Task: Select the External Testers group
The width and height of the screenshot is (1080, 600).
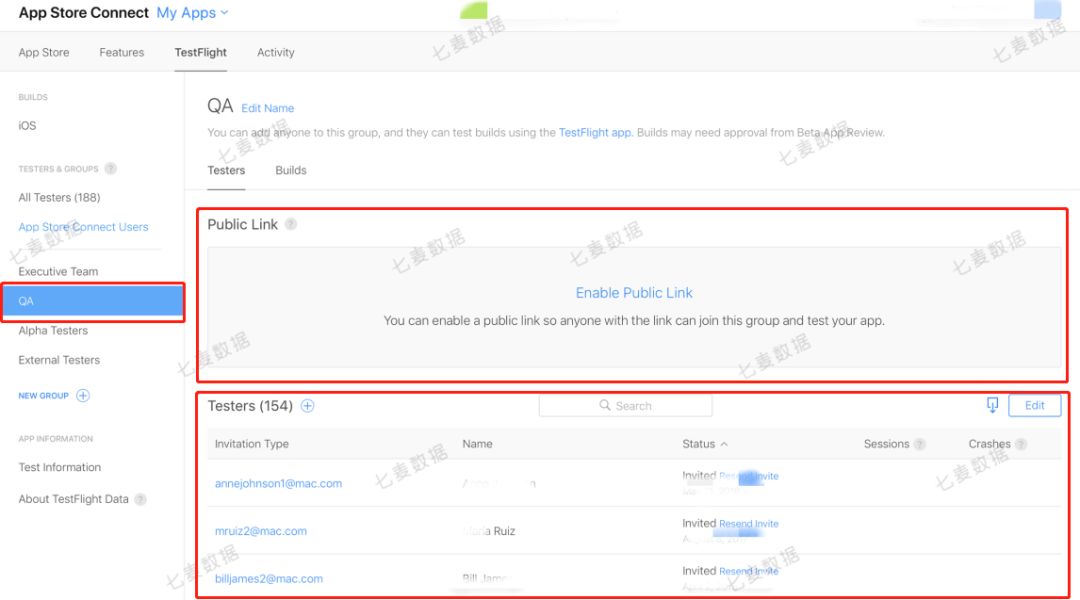Action: [59, 360]
